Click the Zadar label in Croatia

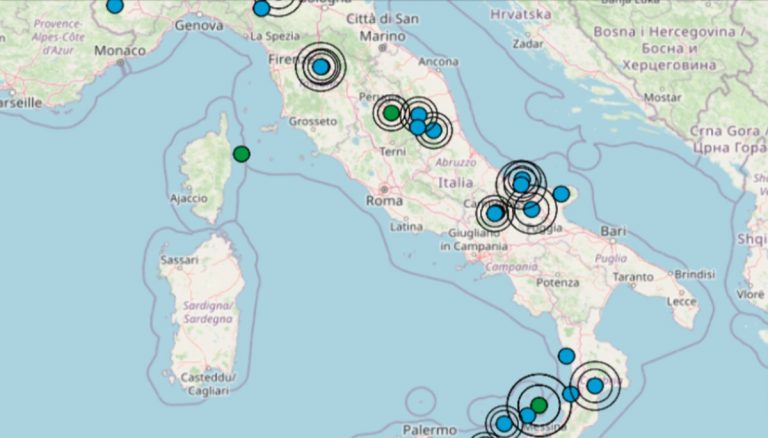coord(527,44)
